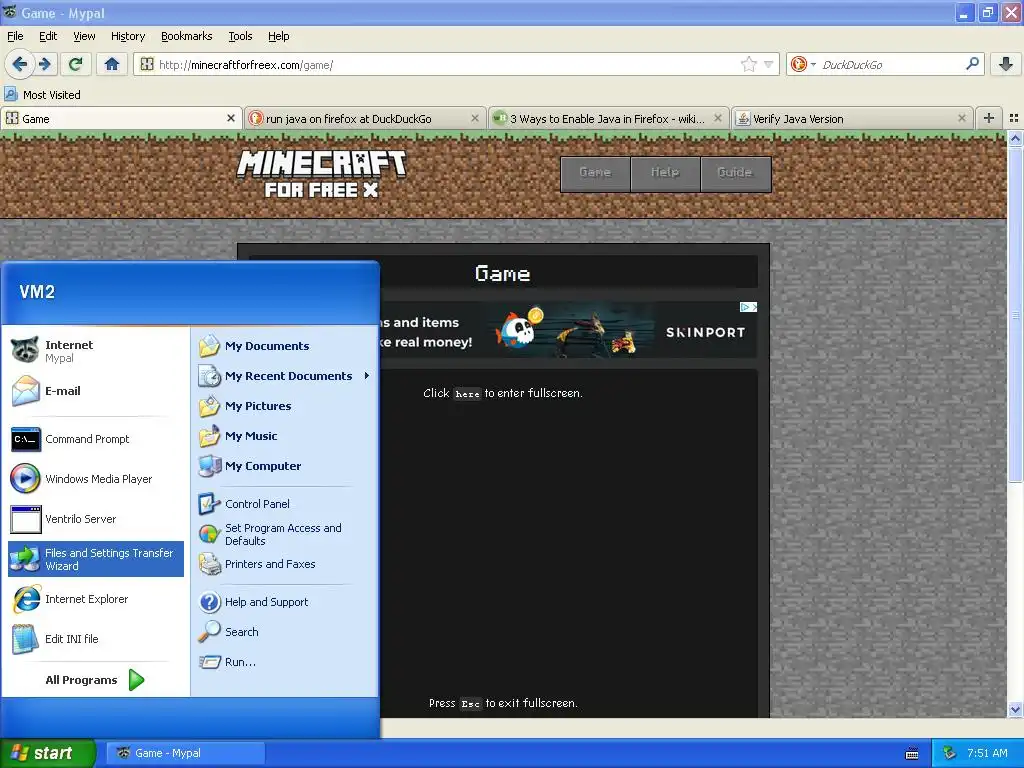Screen dimensions: 1024x768
Task: Open the View menu
Action: (84, 36)
